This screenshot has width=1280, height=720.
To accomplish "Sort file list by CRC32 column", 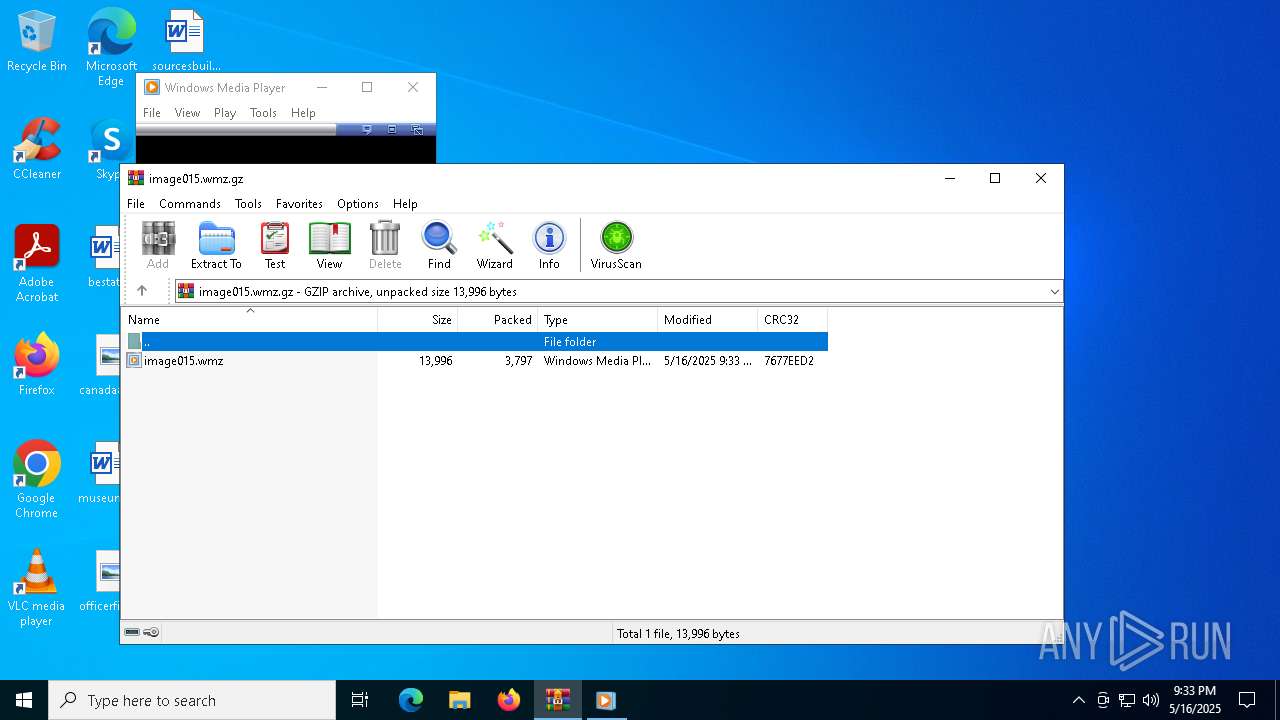I will [792, 320].
